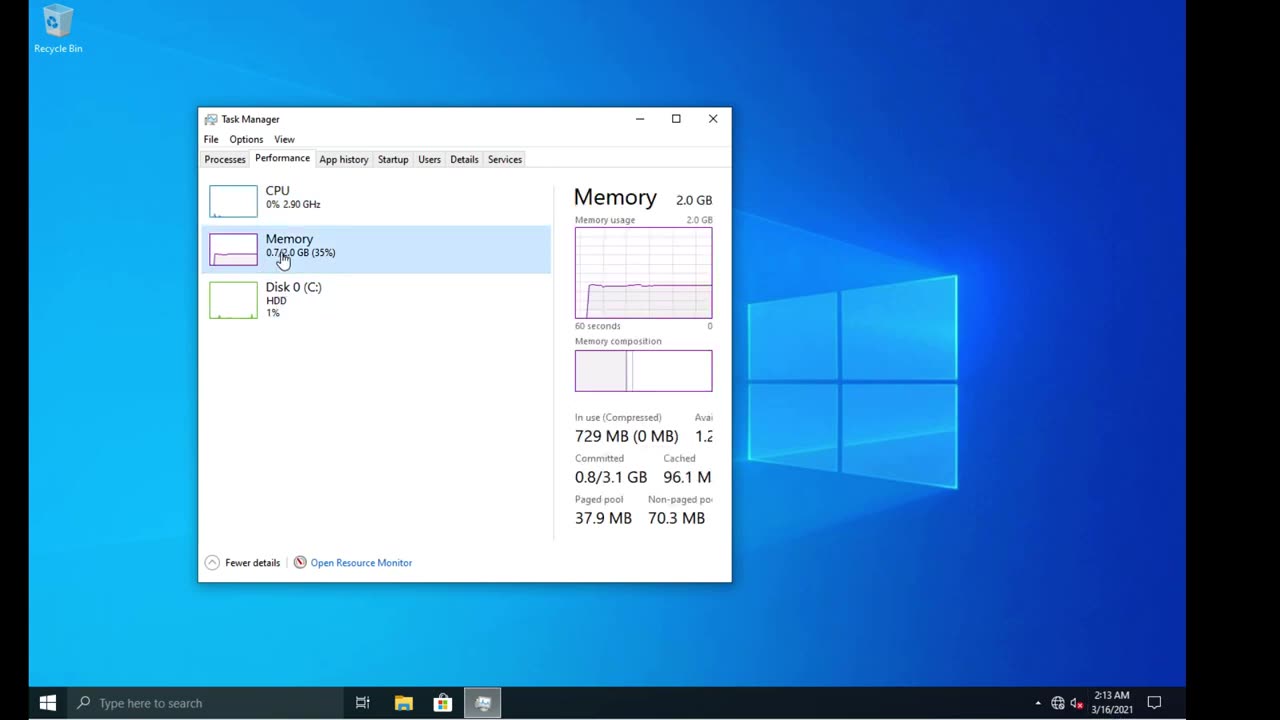Click the taskbar clock showing 2:13 AM
1280x720 pixels.
pos(1112,703)
